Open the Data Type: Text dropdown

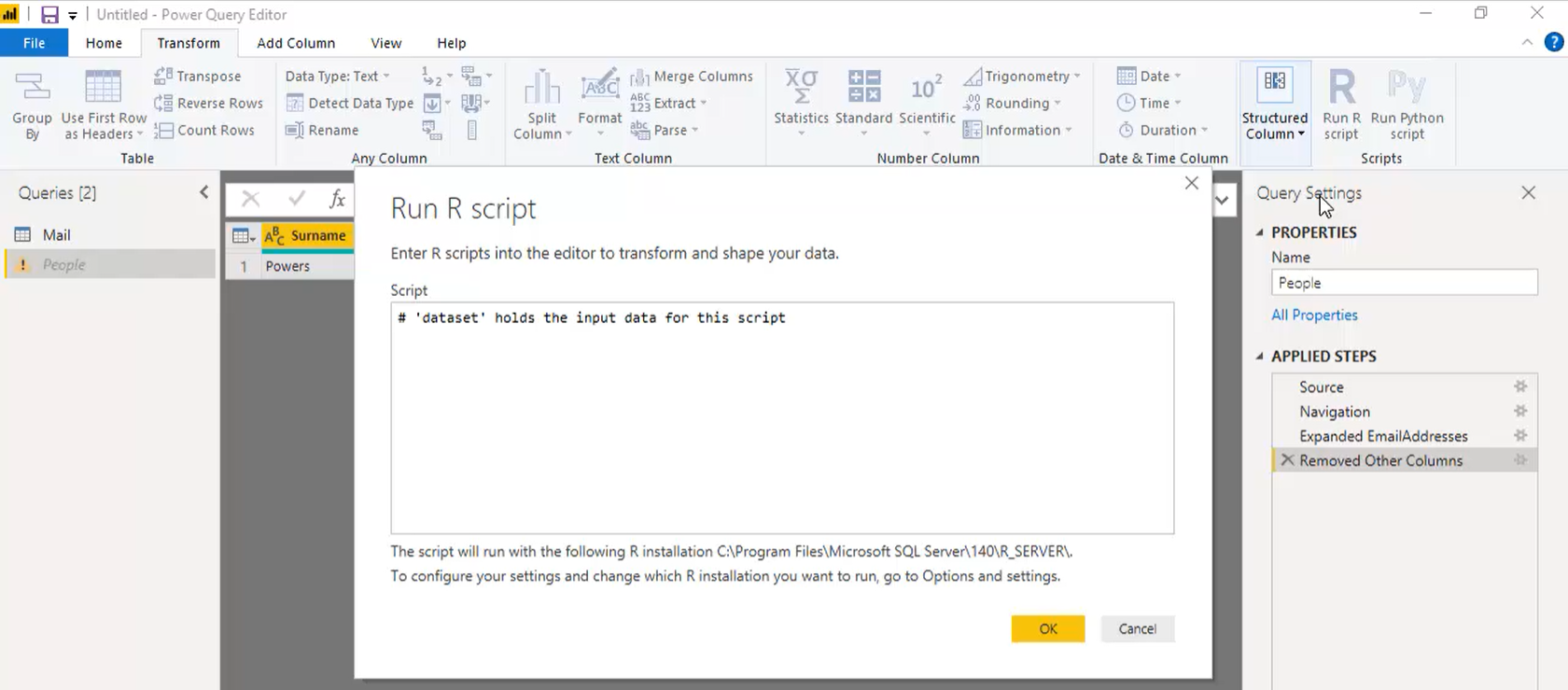[x=338, y=76]
